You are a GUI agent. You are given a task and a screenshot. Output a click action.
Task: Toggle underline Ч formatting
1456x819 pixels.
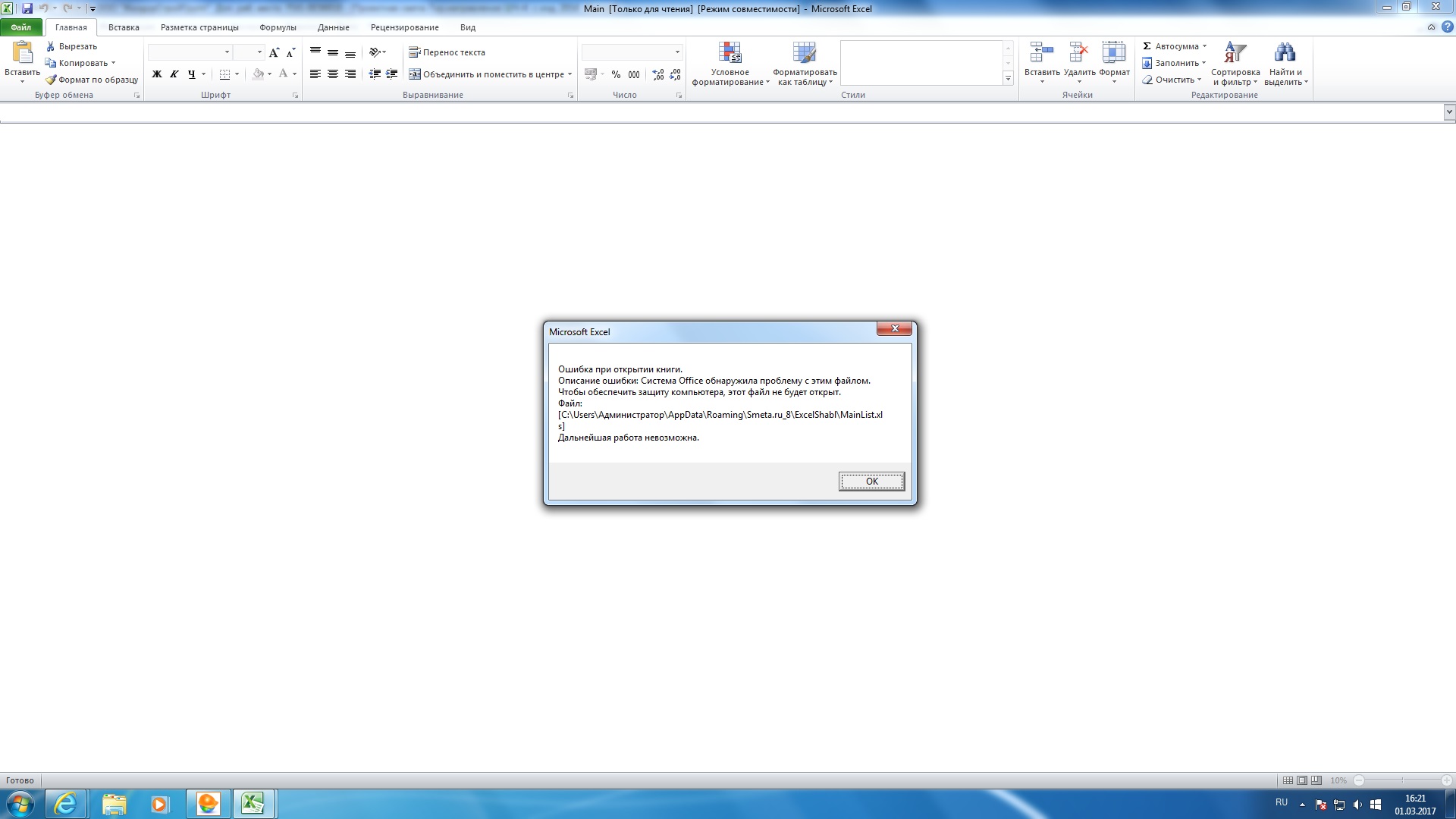(x=192, y=74)
